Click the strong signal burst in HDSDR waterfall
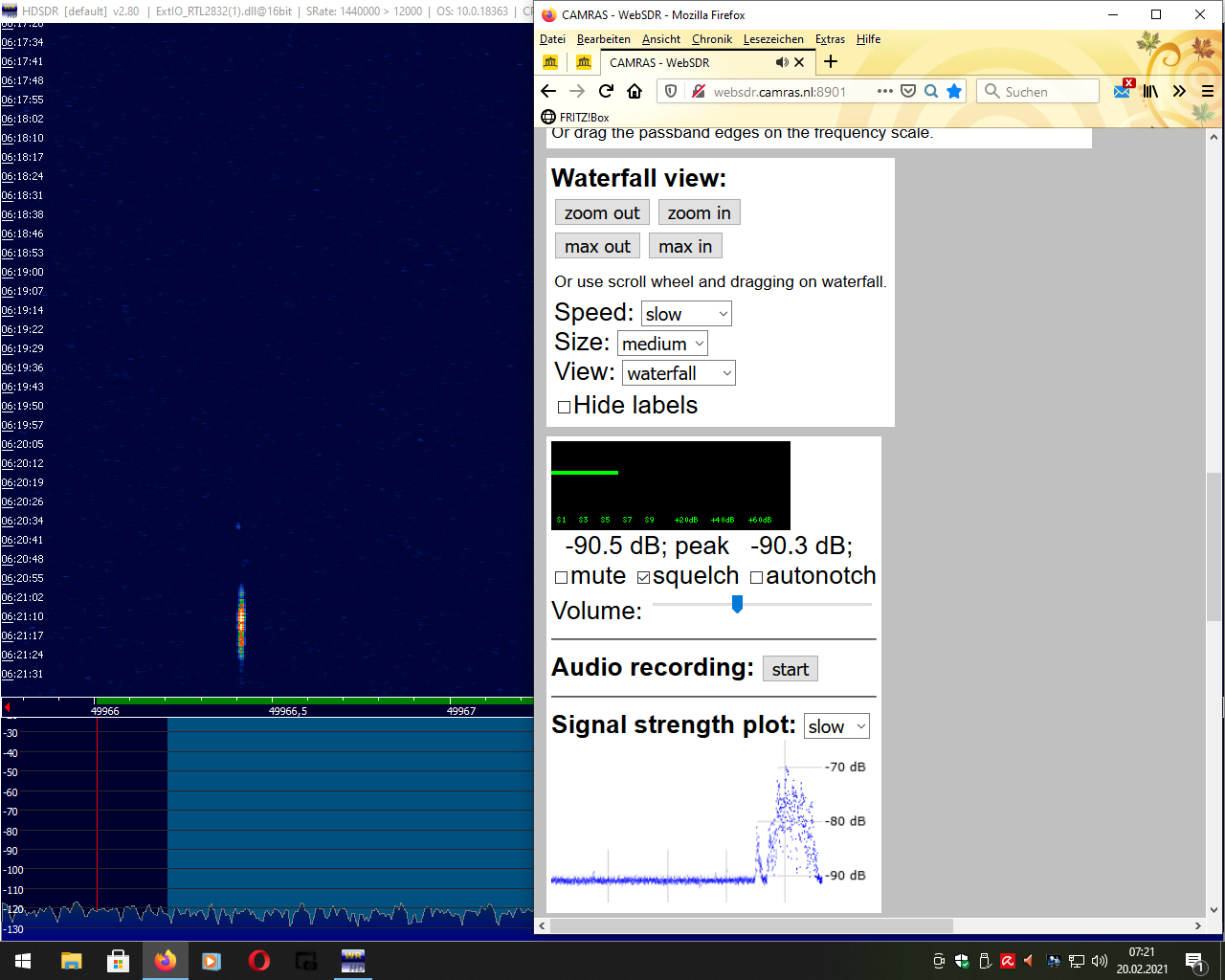Screen dimensions: 1225x980 pyautogui.click(x=241, y=622)
